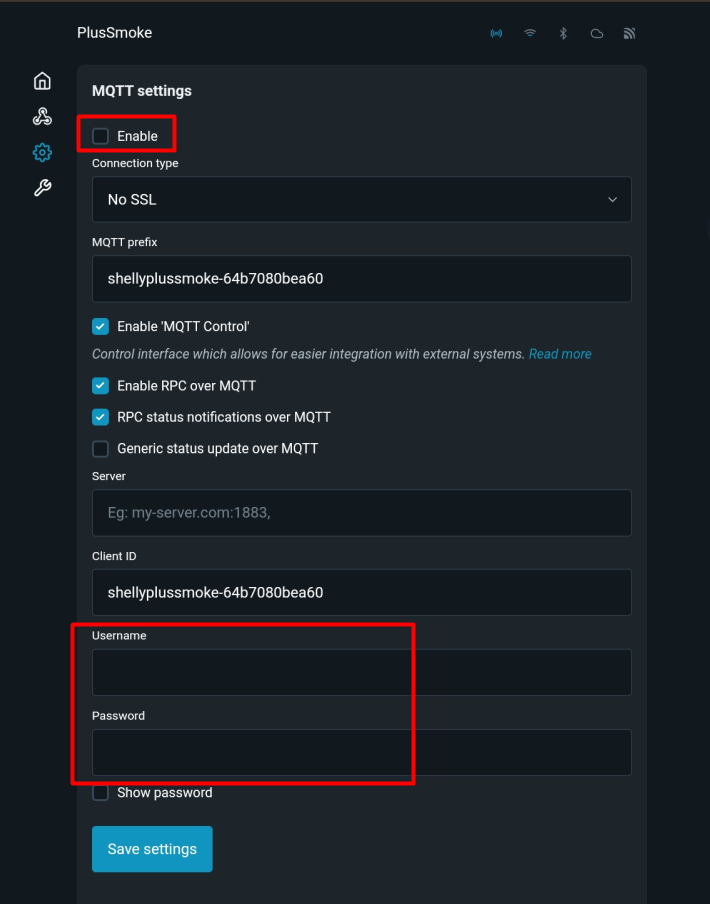Viewport: 710px width, 904px height.
Task: Disable RPC status notifications over MQTT
Action: point(101,417)
